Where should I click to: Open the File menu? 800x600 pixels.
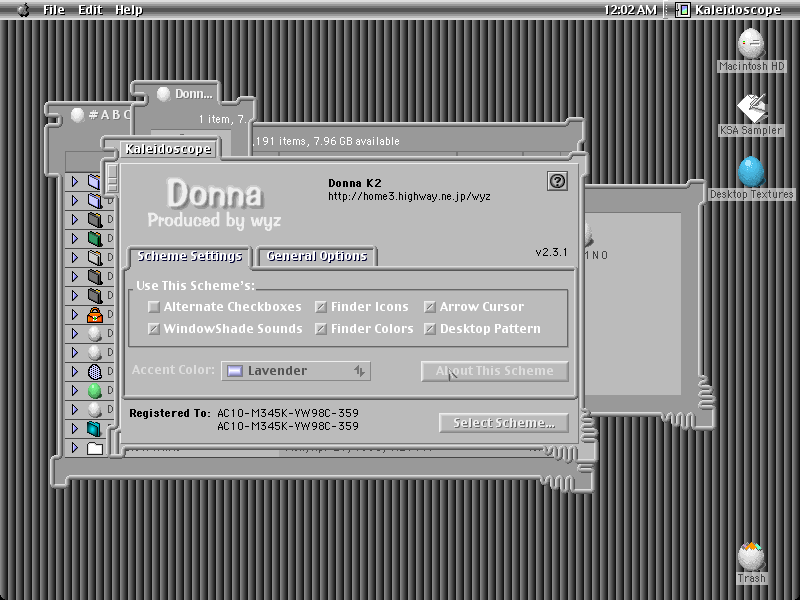point(54,10)
